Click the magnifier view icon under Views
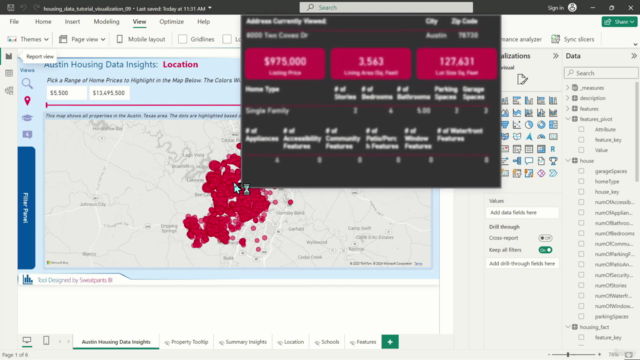 click(27, 83)
